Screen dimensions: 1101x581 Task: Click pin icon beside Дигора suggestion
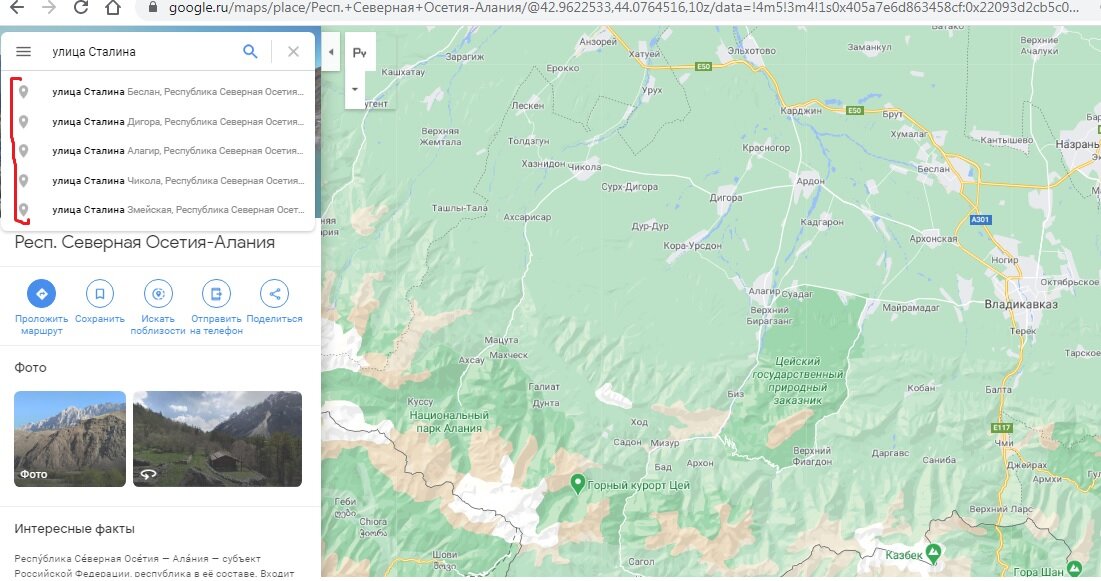(23, 122)
